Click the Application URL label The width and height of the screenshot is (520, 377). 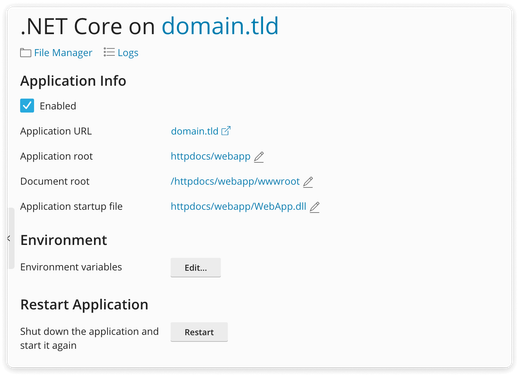click(56, 131)
